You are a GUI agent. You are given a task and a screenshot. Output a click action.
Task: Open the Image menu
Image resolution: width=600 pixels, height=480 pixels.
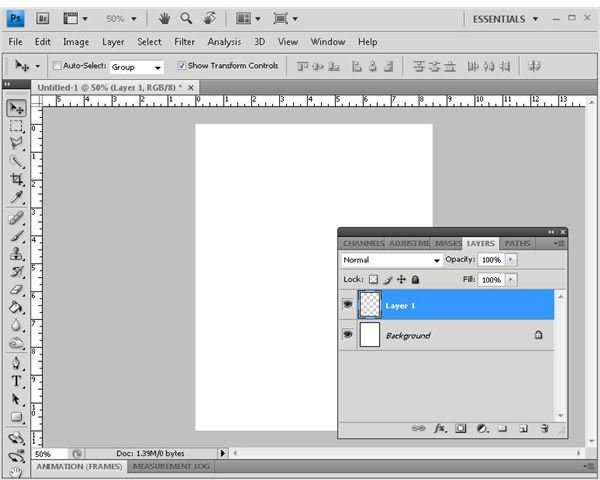pyautogui.click(x=76, y=42)
